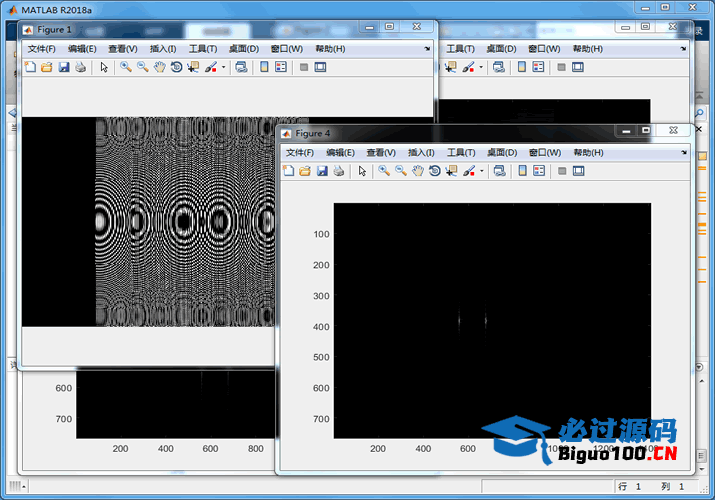
Task: Click dock arrow in Figure 1 menu bar
Action: tap(427, 49)
